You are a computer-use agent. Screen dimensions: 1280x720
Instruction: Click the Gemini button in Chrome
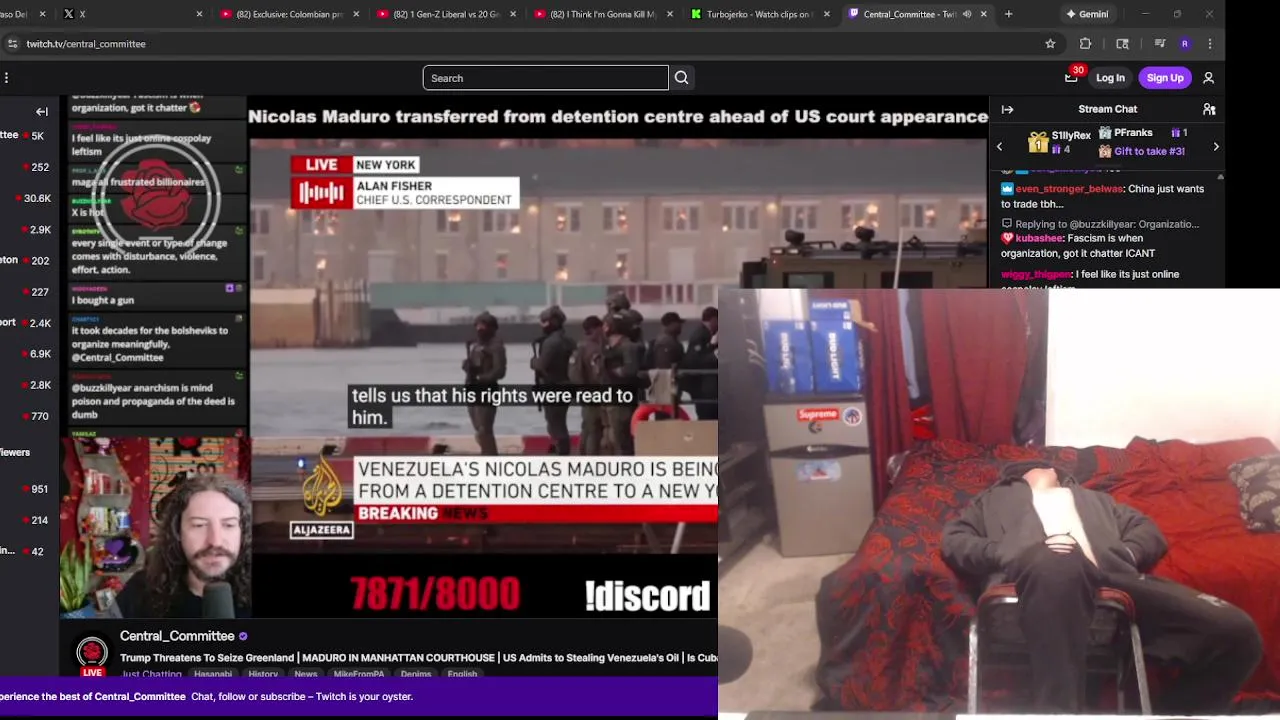[1087, 14]
